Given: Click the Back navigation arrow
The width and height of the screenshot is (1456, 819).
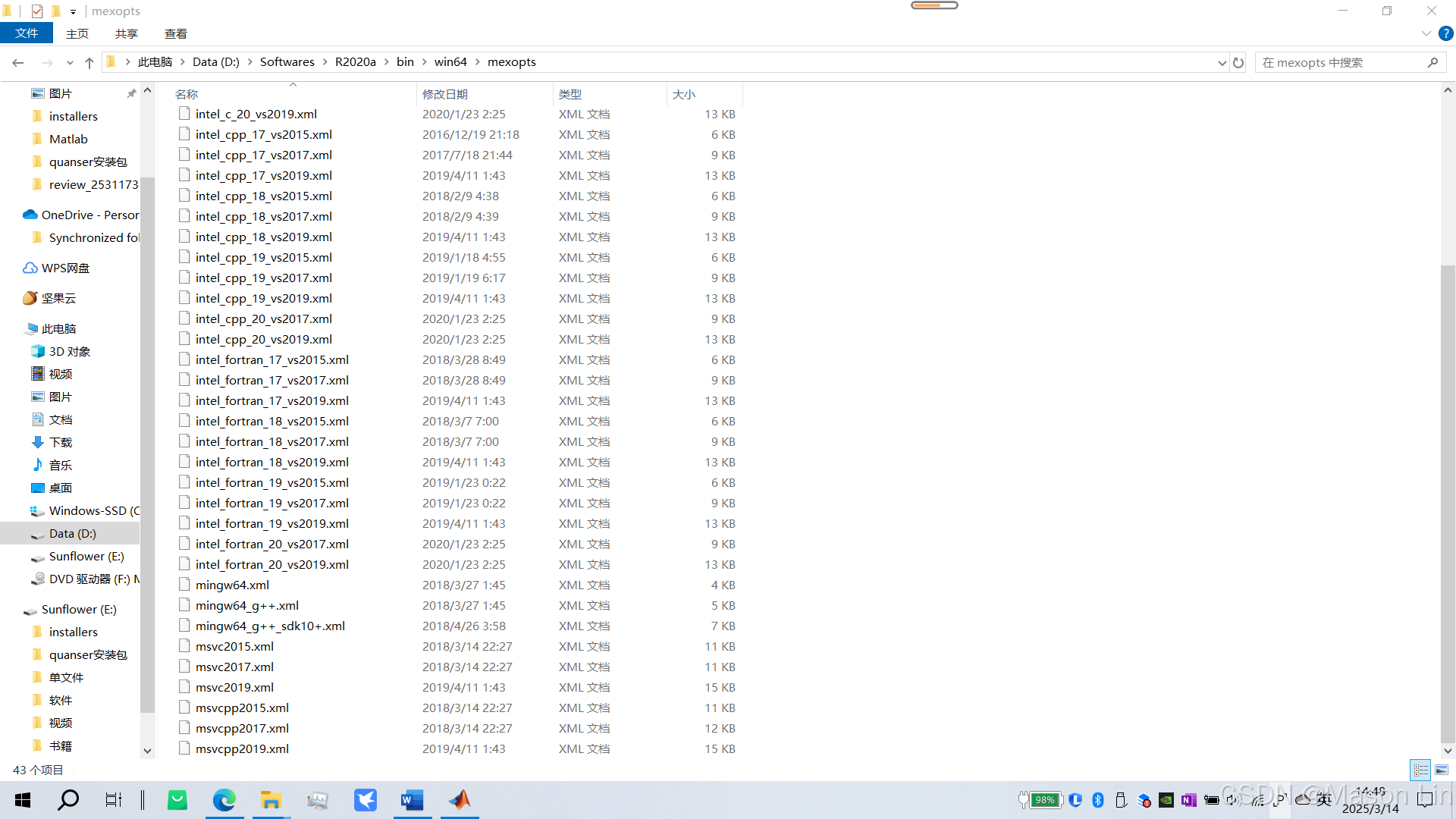Looking at the screenshot, I should point(18,63).
